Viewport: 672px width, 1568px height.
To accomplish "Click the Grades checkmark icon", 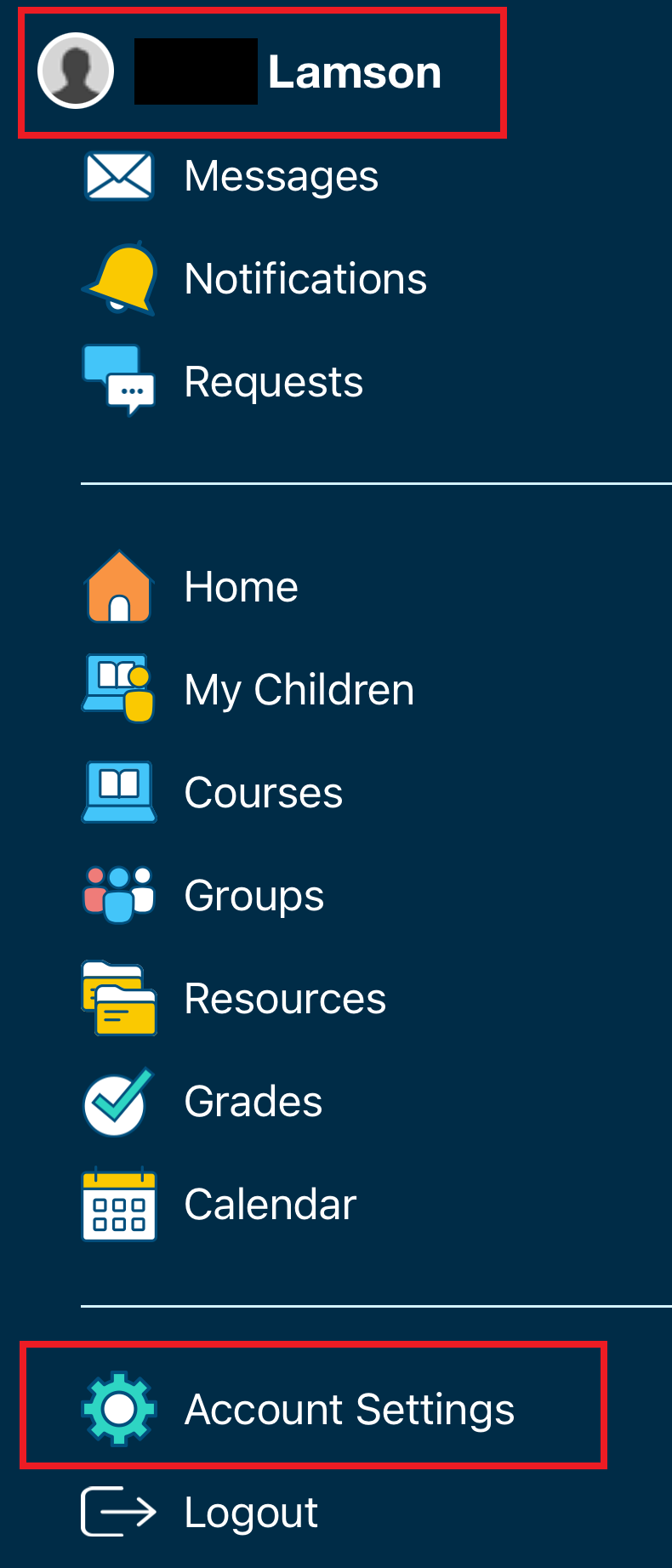I will click(119, 1102).
